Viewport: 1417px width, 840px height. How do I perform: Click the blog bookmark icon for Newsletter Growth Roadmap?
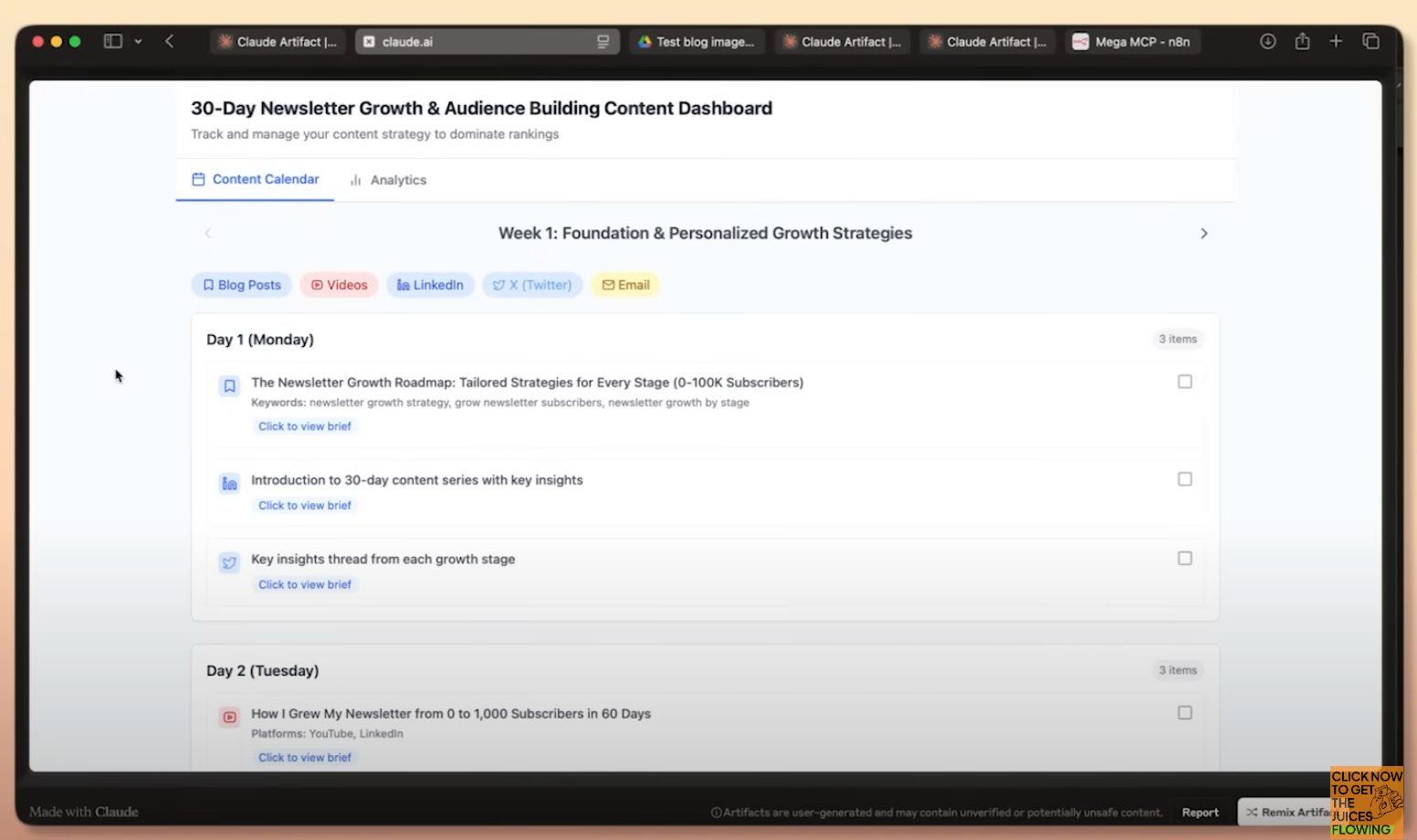tap(229, 386)
